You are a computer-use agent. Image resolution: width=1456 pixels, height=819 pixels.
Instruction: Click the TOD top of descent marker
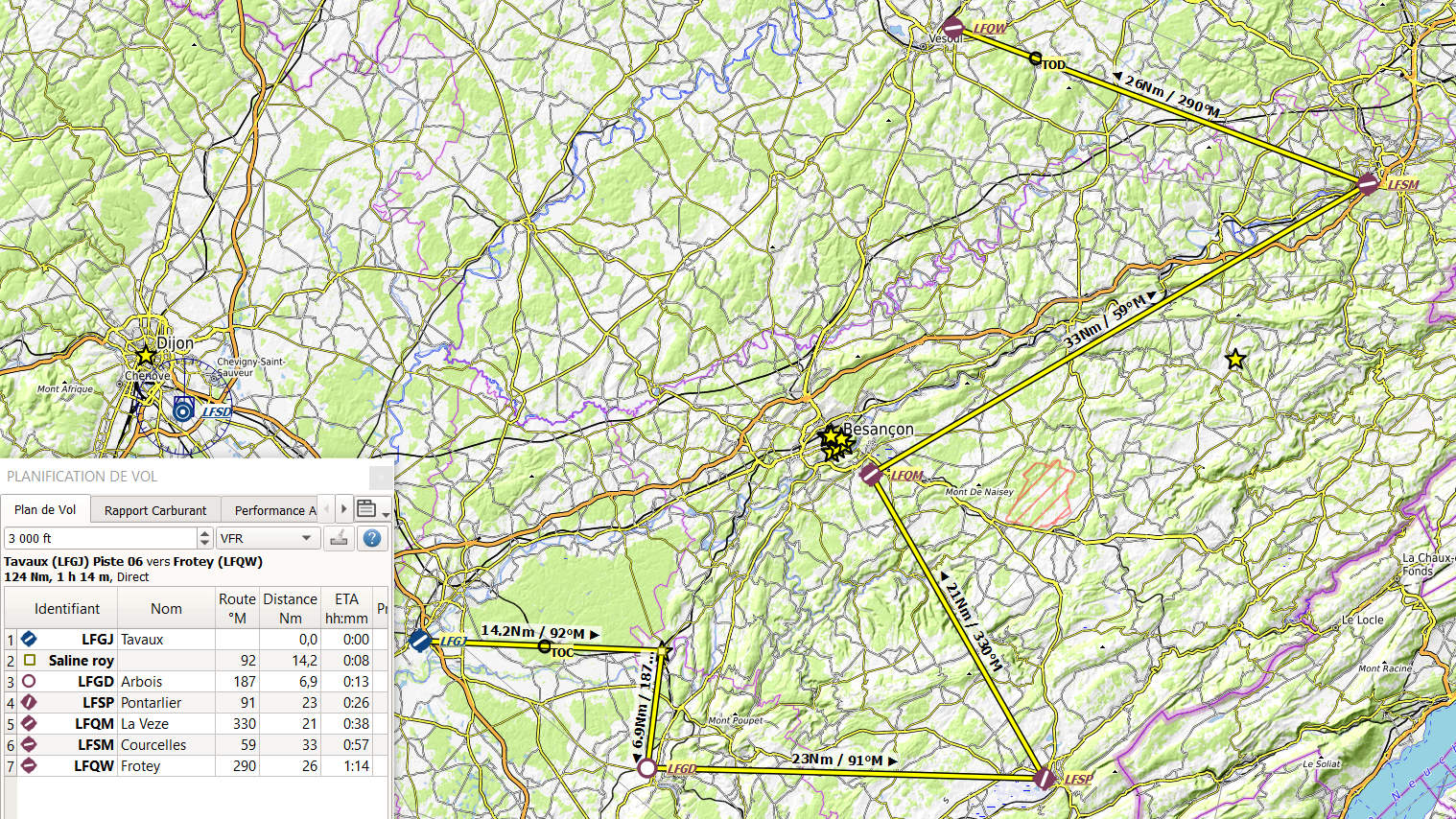pos(1035,58)
